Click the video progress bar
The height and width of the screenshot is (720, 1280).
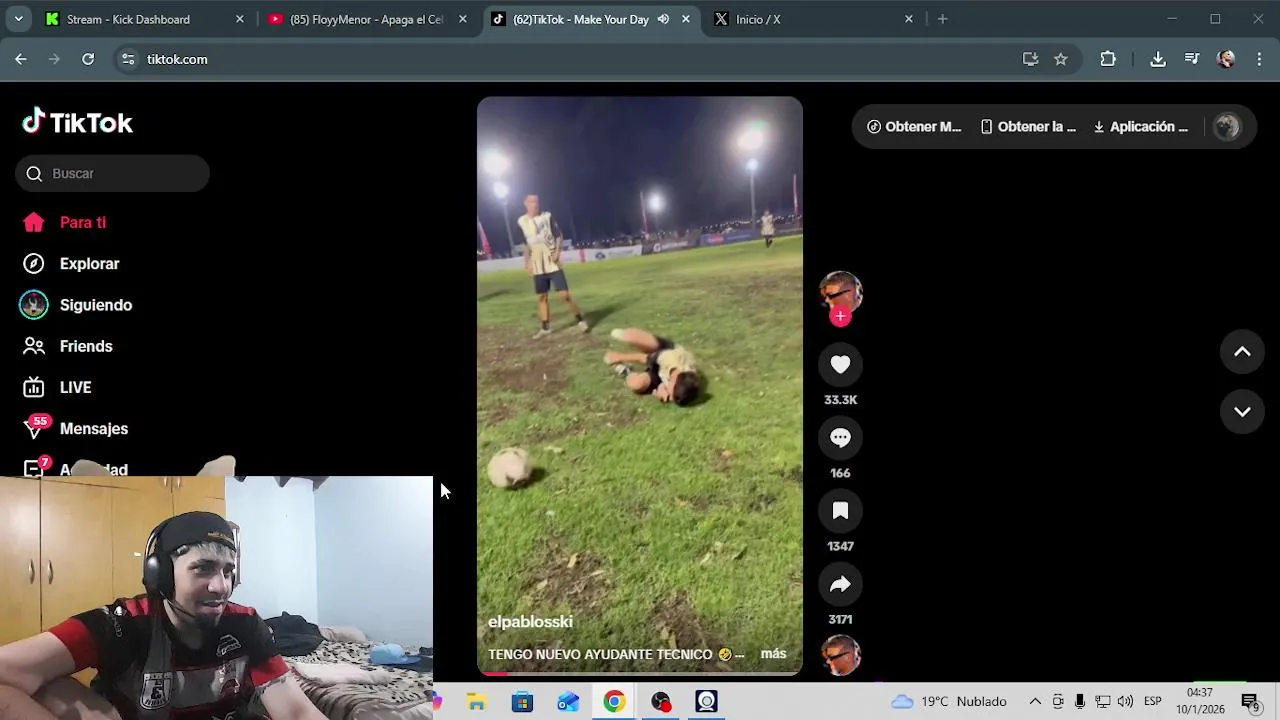pyautogui.click(x=640, y=673)
